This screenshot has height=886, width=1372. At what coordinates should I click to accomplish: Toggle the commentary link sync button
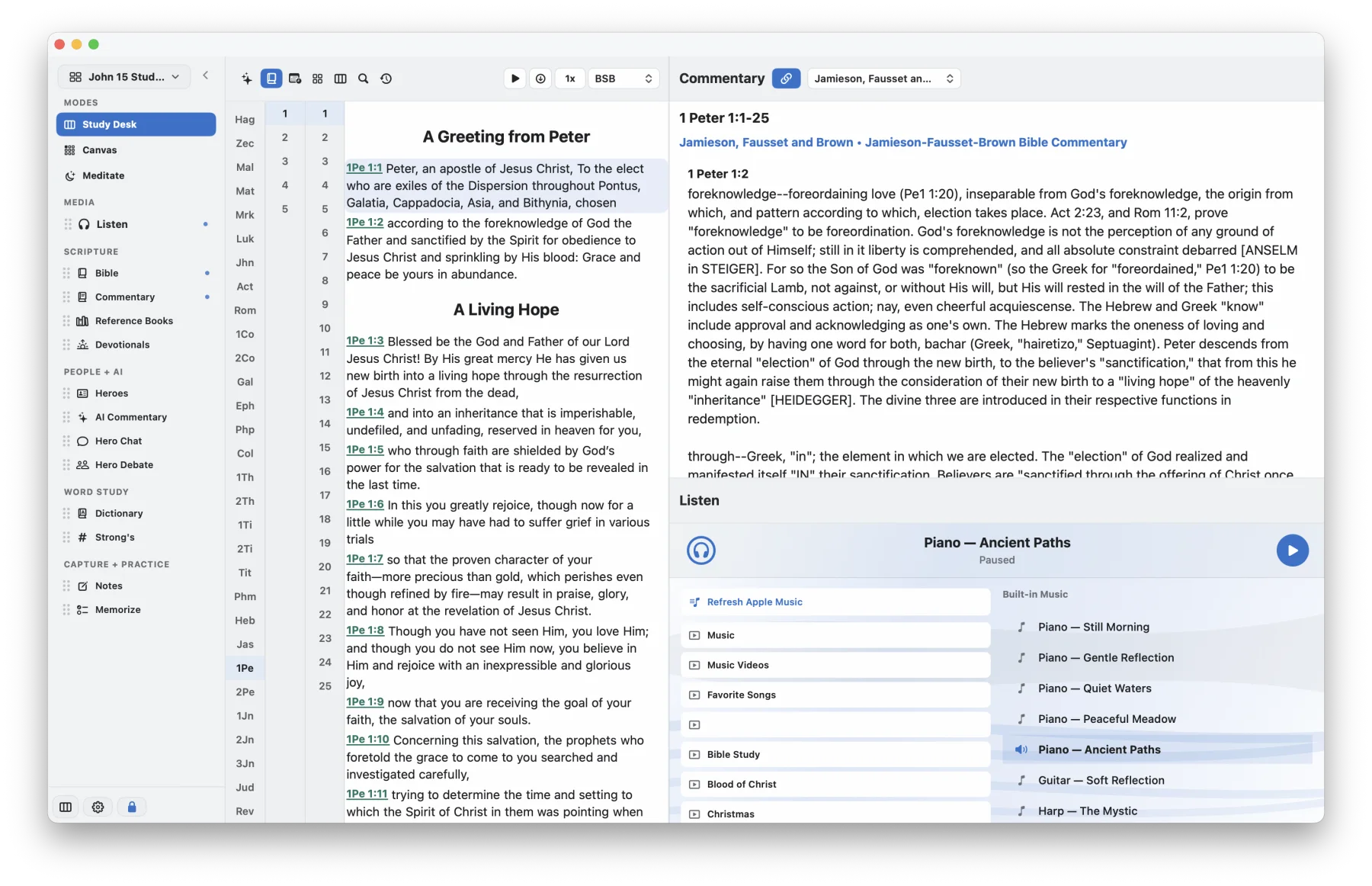point(786,79)
